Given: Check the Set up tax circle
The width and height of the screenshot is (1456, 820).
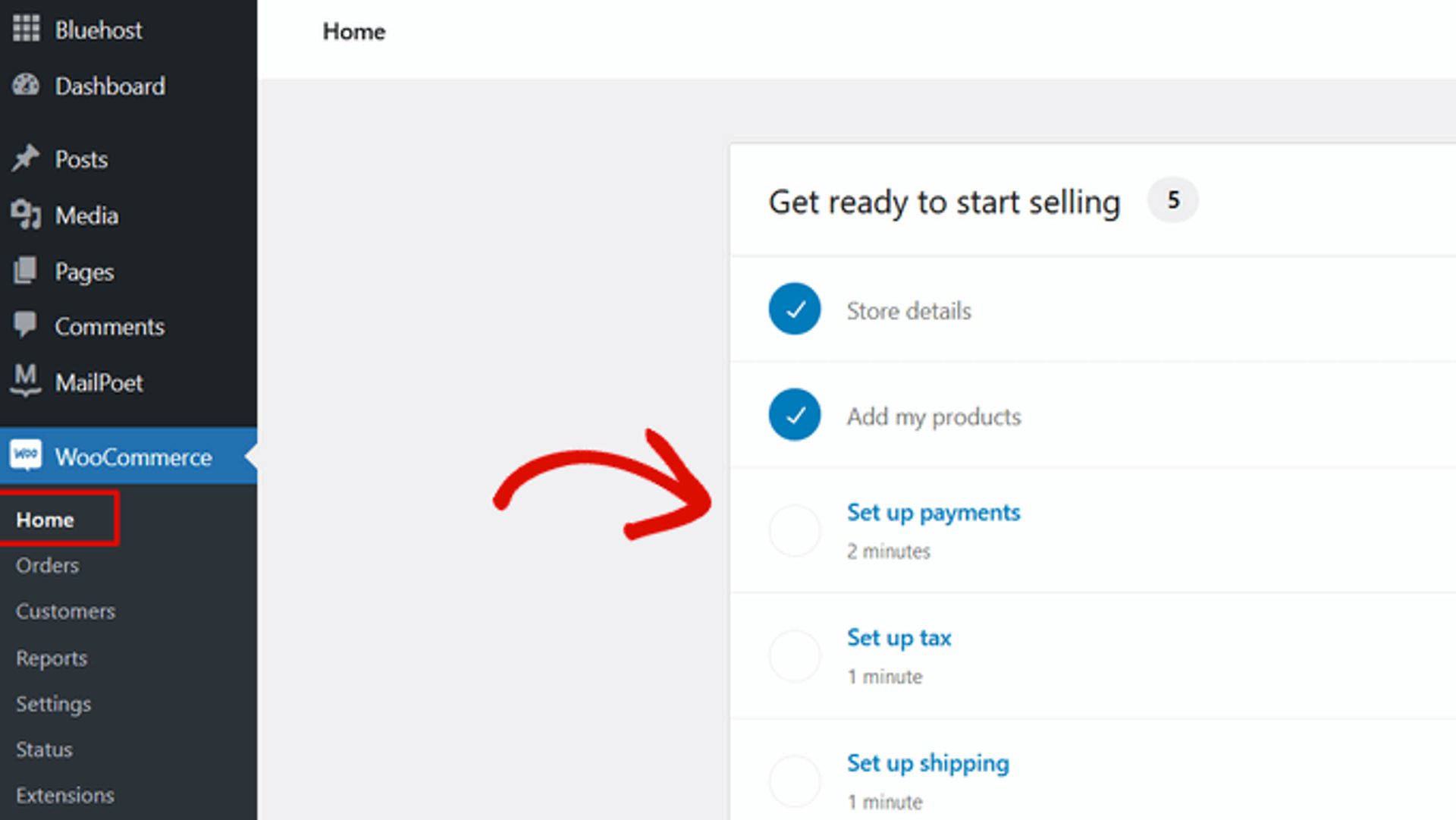Looking at the screenshot, I should [x=794, y=656].
